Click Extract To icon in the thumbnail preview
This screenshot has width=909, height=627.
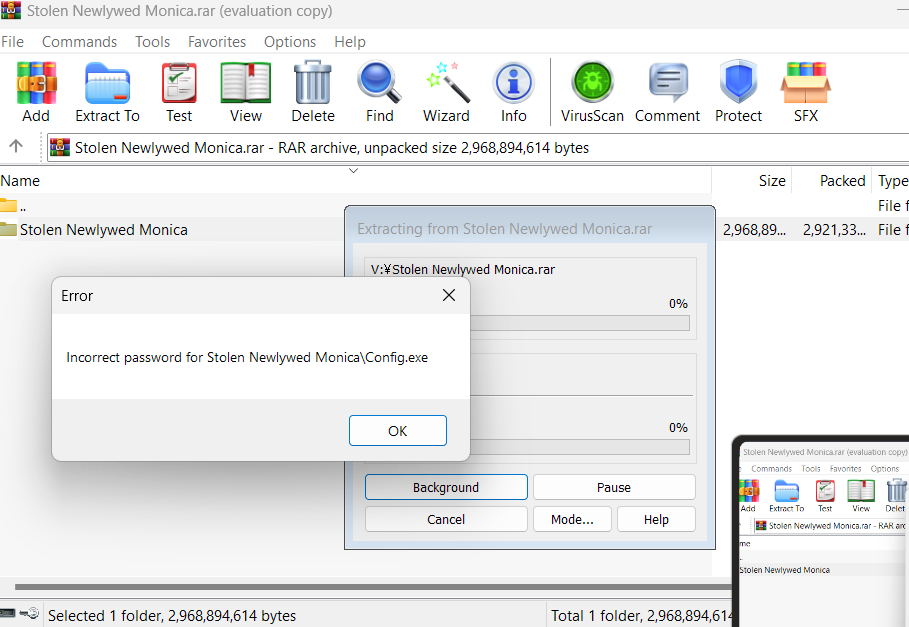pyautogui.click(x=787, y=491)
